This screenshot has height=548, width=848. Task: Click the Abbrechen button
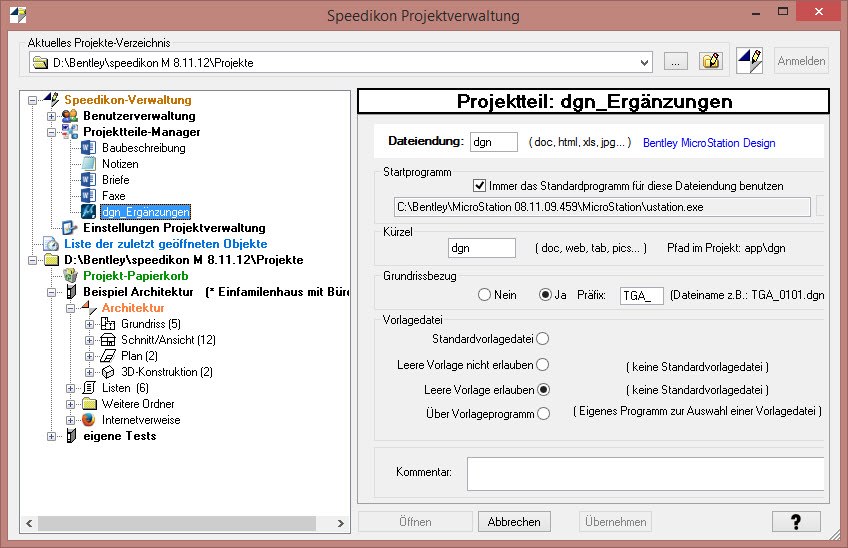[x=514, y=521]
